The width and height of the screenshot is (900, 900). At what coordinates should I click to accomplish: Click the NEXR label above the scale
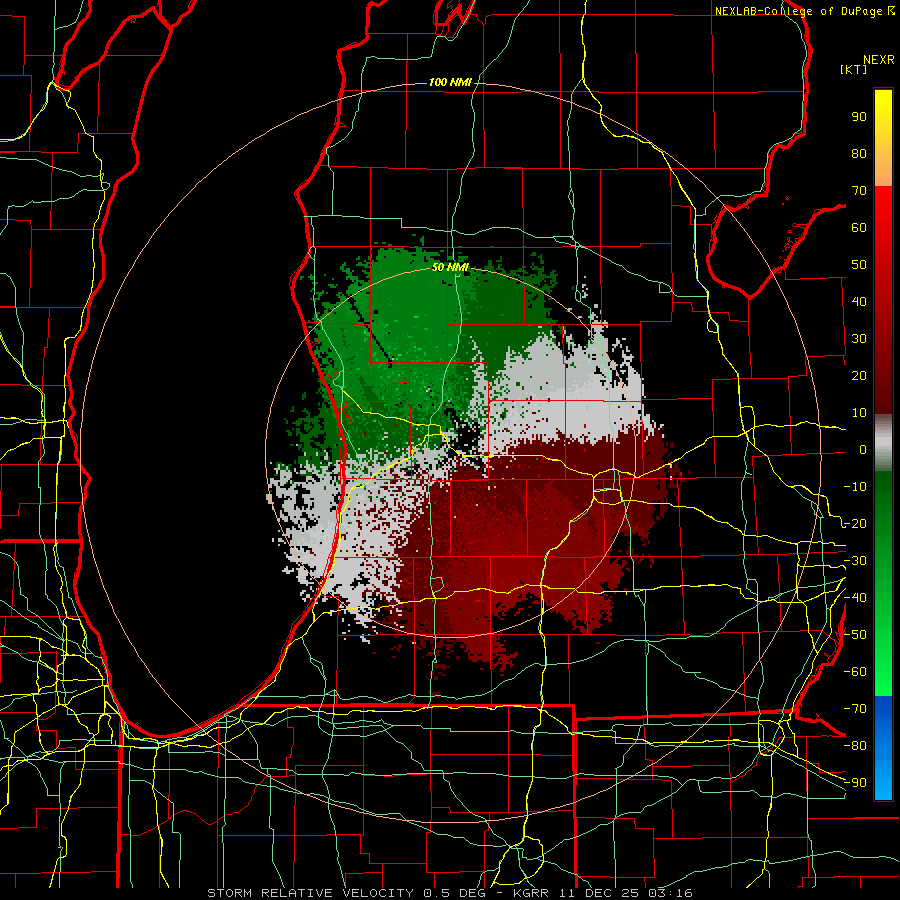[879, 60]
